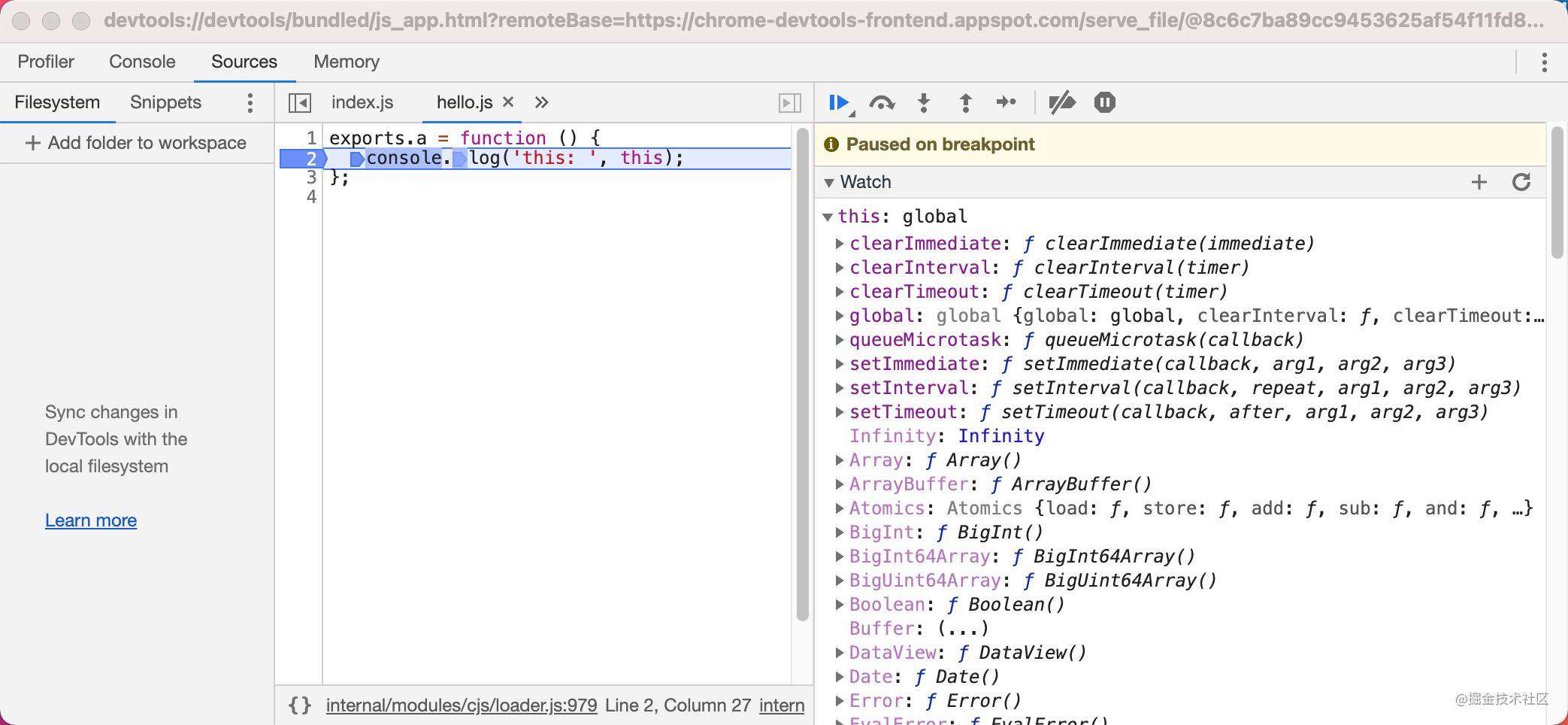Click the Paused on breakpoint banner
1568x725 pixels.
click(x=1180, y=144)
